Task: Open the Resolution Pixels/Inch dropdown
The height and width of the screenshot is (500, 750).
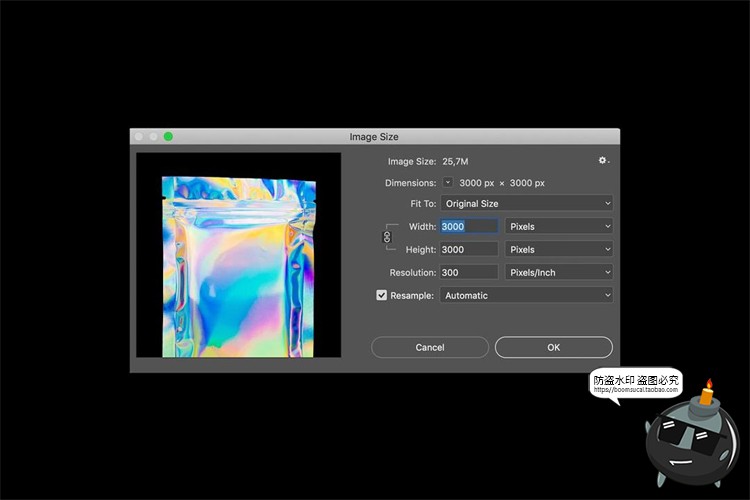Action: pyautogui.click(x=559, y=272)
